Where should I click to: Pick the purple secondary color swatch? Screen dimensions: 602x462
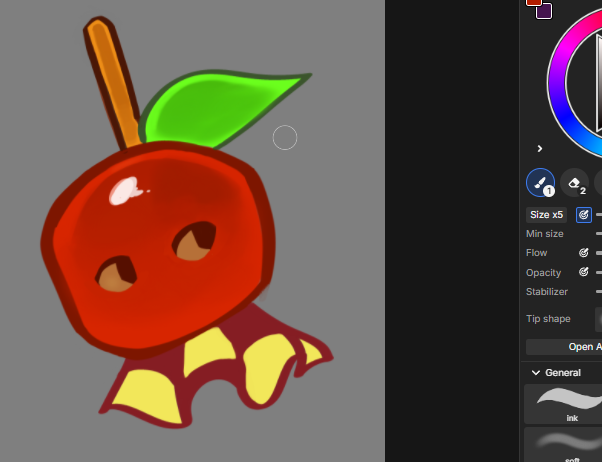(544, 12)
